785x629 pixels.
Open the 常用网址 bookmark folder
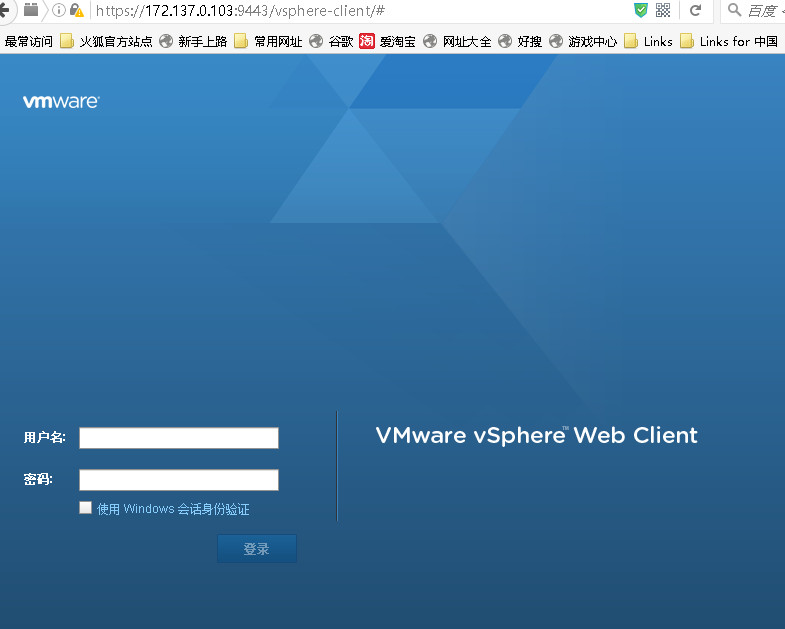[x=268, y=42]
